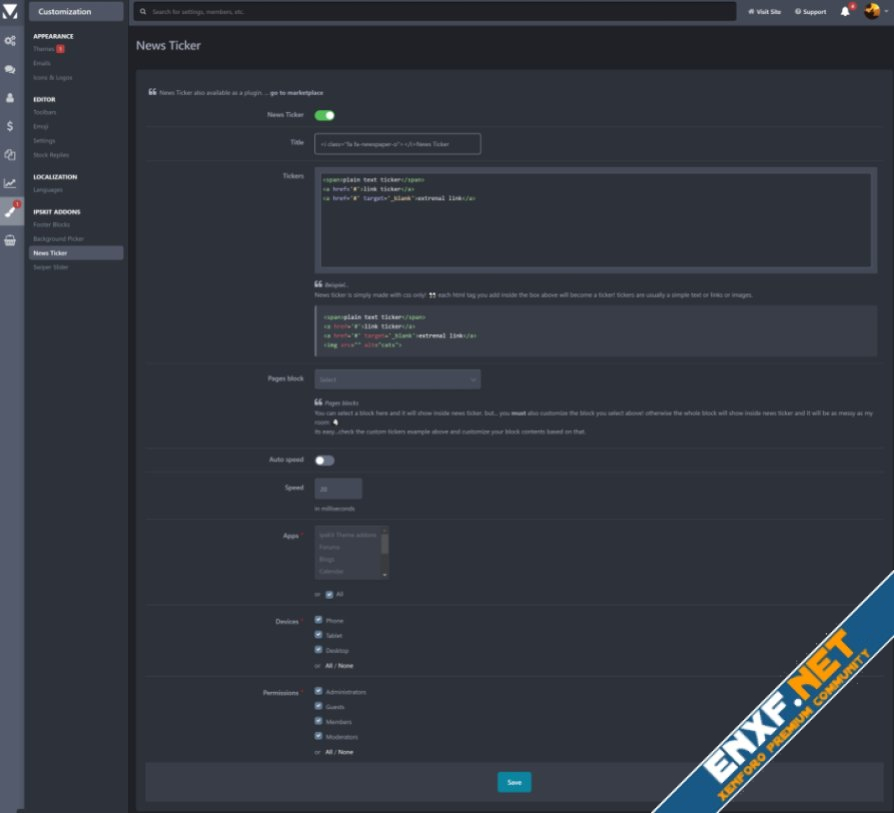Open the System gears icon in sidebar
The height and width of the screenshot is (813, 894).
coord(10,41)
